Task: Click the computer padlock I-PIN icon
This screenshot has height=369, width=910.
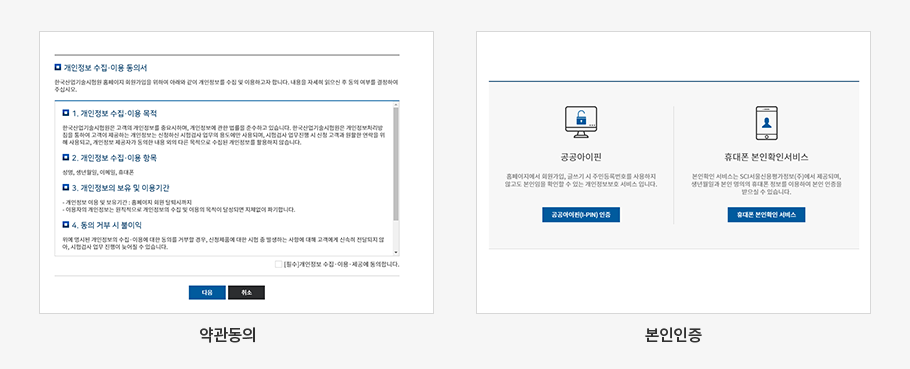Action: pos(581,123)
